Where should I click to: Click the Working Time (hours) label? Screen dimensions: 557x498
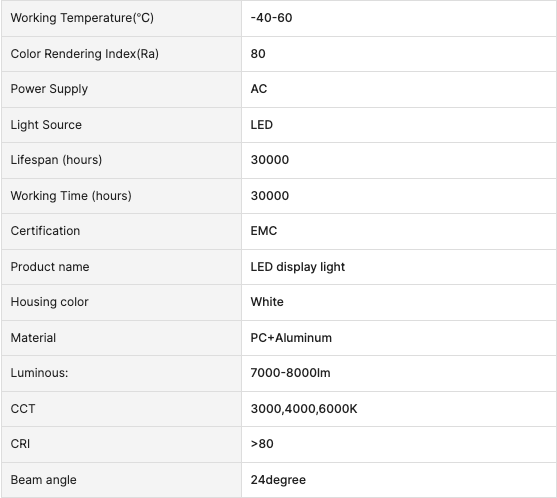tap(71, 196)
